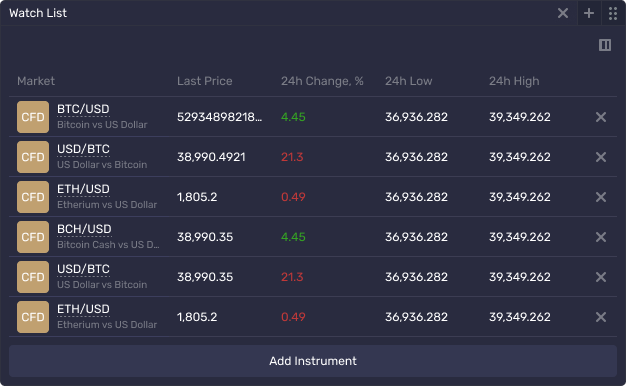The image size is (626, 386).
Task: Click the plus icon in Watch List header
Action: coord(589,13)
